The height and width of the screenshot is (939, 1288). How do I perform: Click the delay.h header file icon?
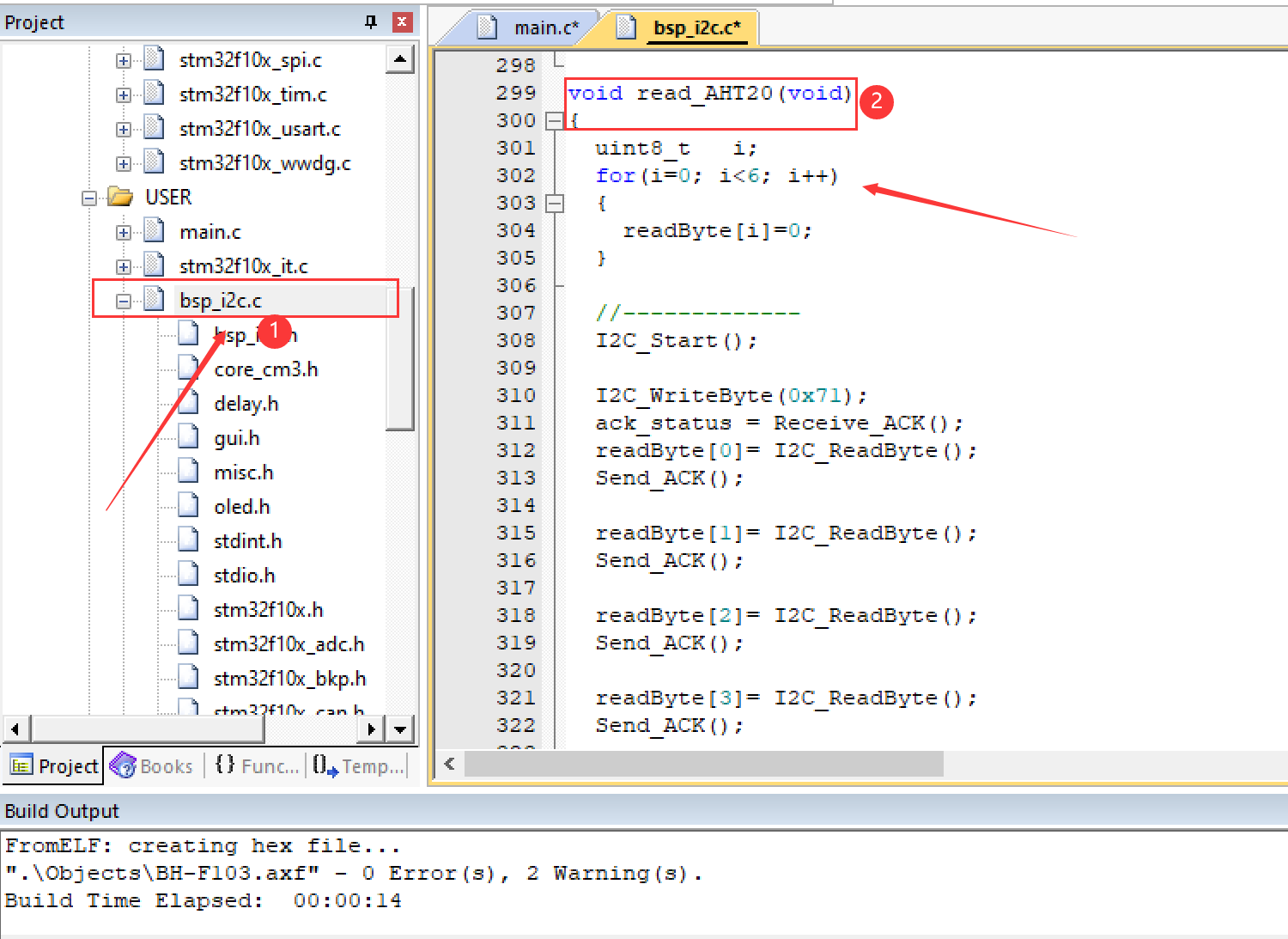point(189,402)
